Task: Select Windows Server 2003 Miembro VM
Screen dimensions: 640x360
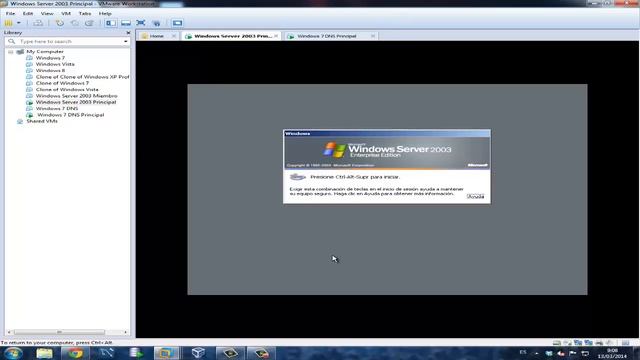Action: point(76,96)
